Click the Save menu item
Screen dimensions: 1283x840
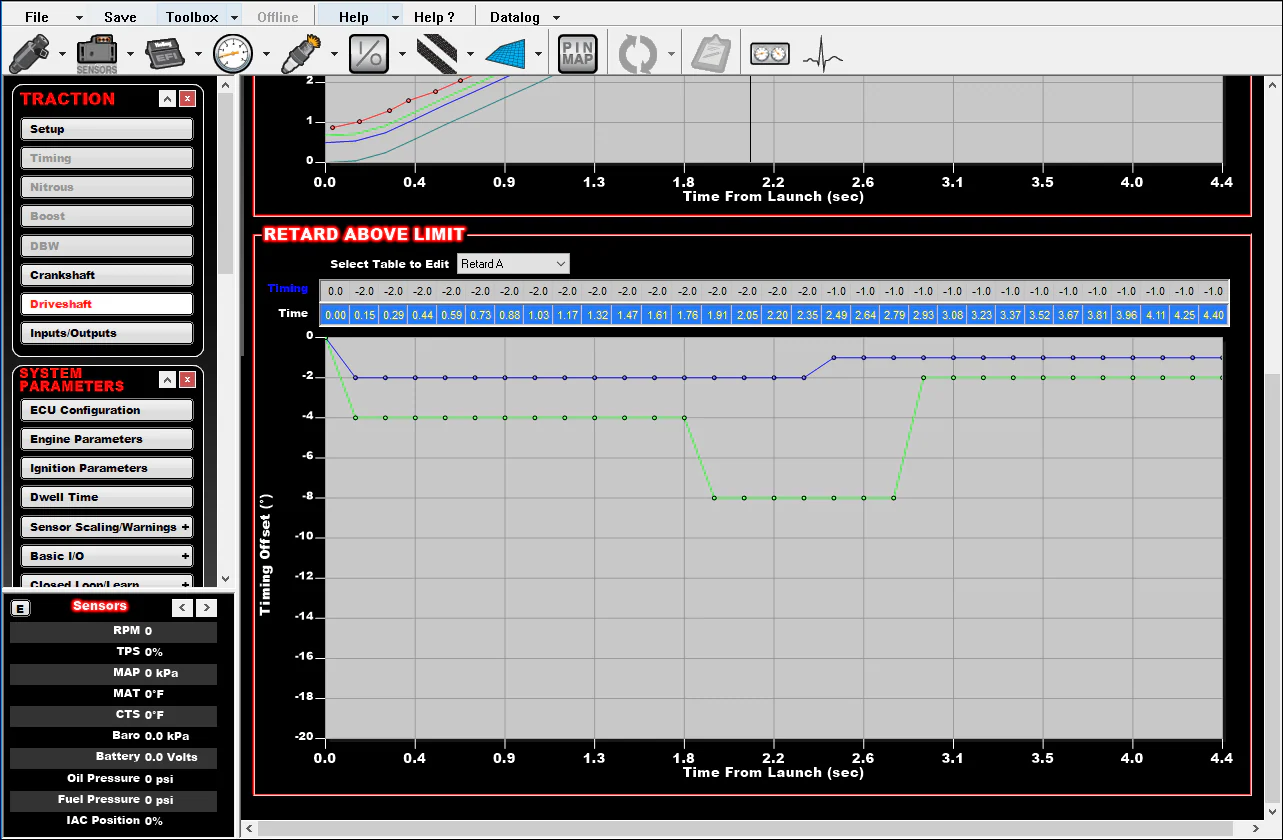click(119, 16)
